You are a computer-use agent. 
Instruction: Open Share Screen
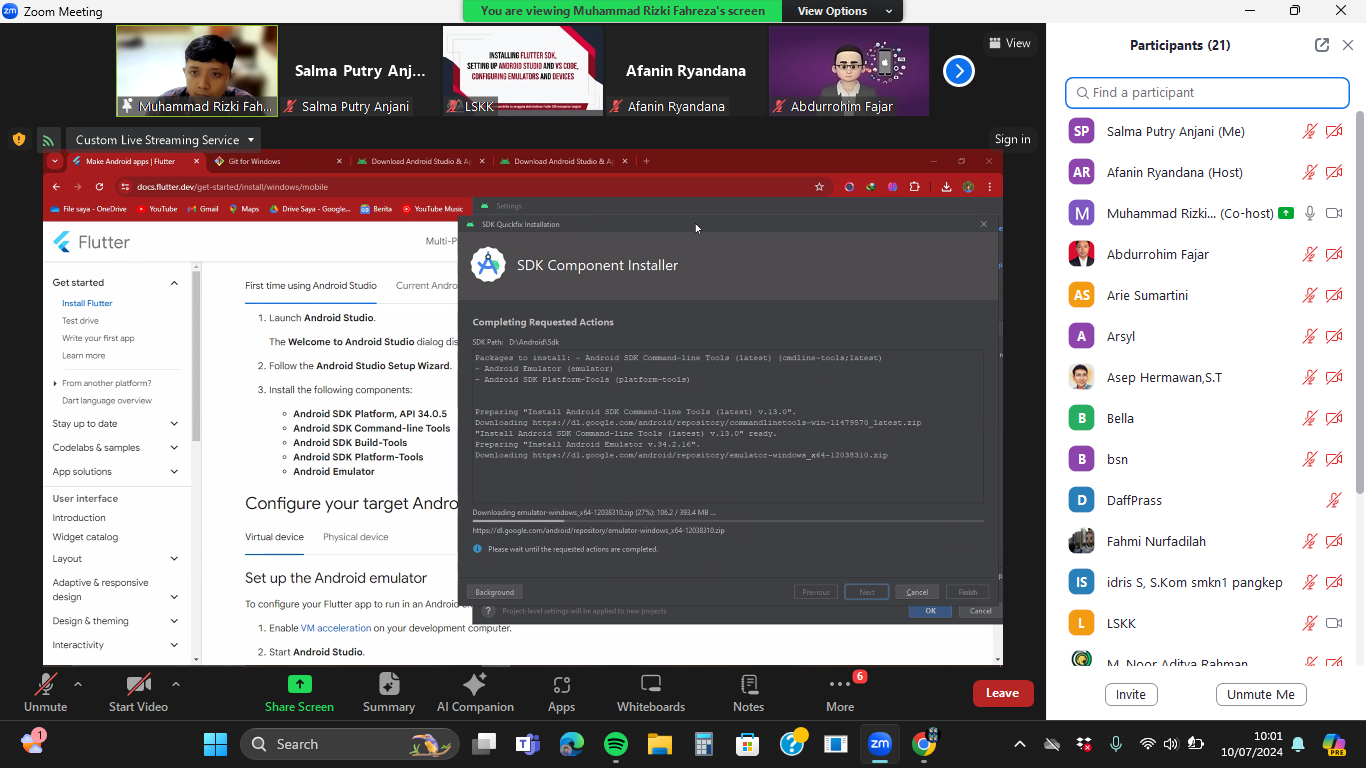pos(299,693)
